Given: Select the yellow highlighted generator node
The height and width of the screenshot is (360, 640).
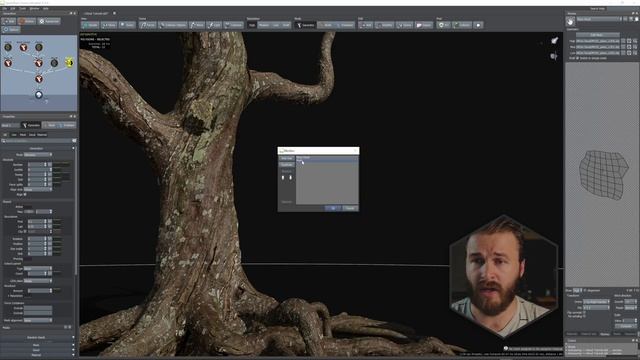Looking at the screenshot, I should [x=69, y=62].
